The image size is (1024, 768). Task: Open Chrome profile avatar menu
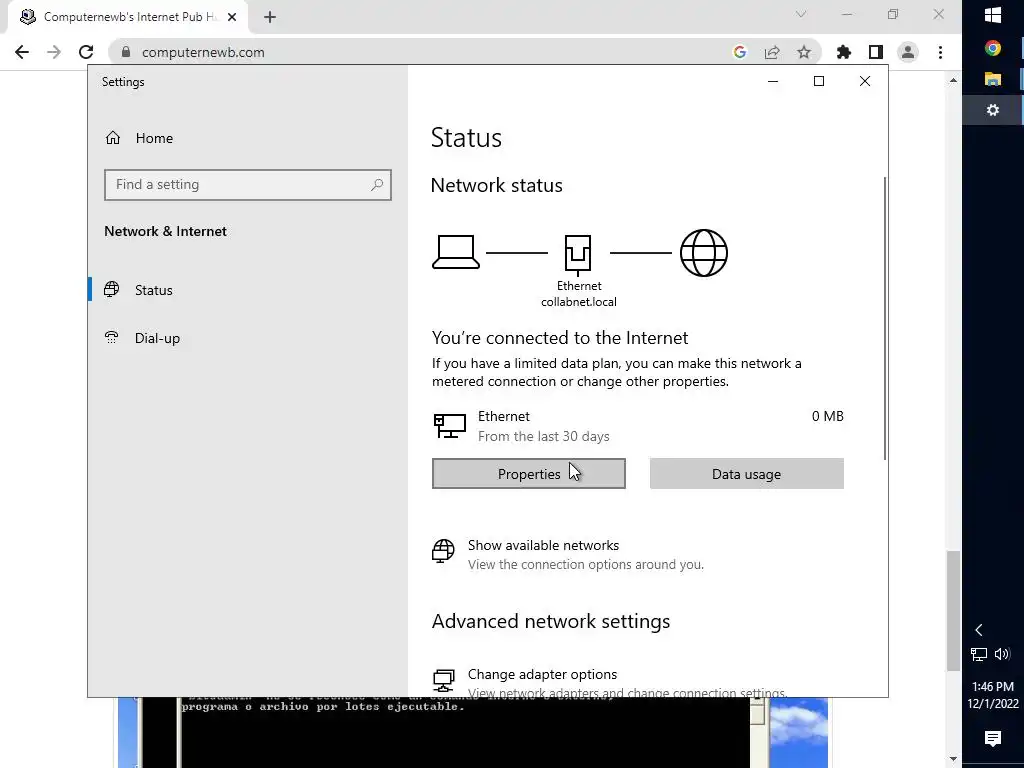tap(908, 52)
